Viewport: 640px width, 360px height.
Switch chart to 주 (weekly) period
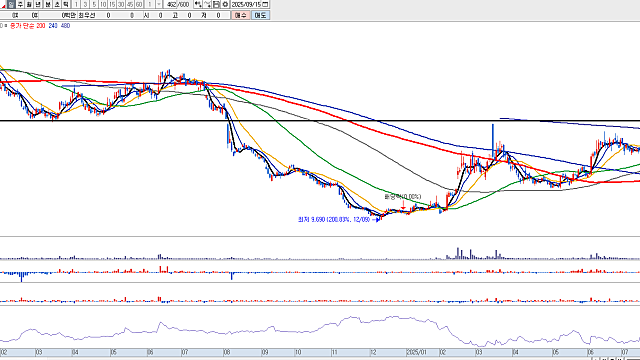[x=20, y=4]
